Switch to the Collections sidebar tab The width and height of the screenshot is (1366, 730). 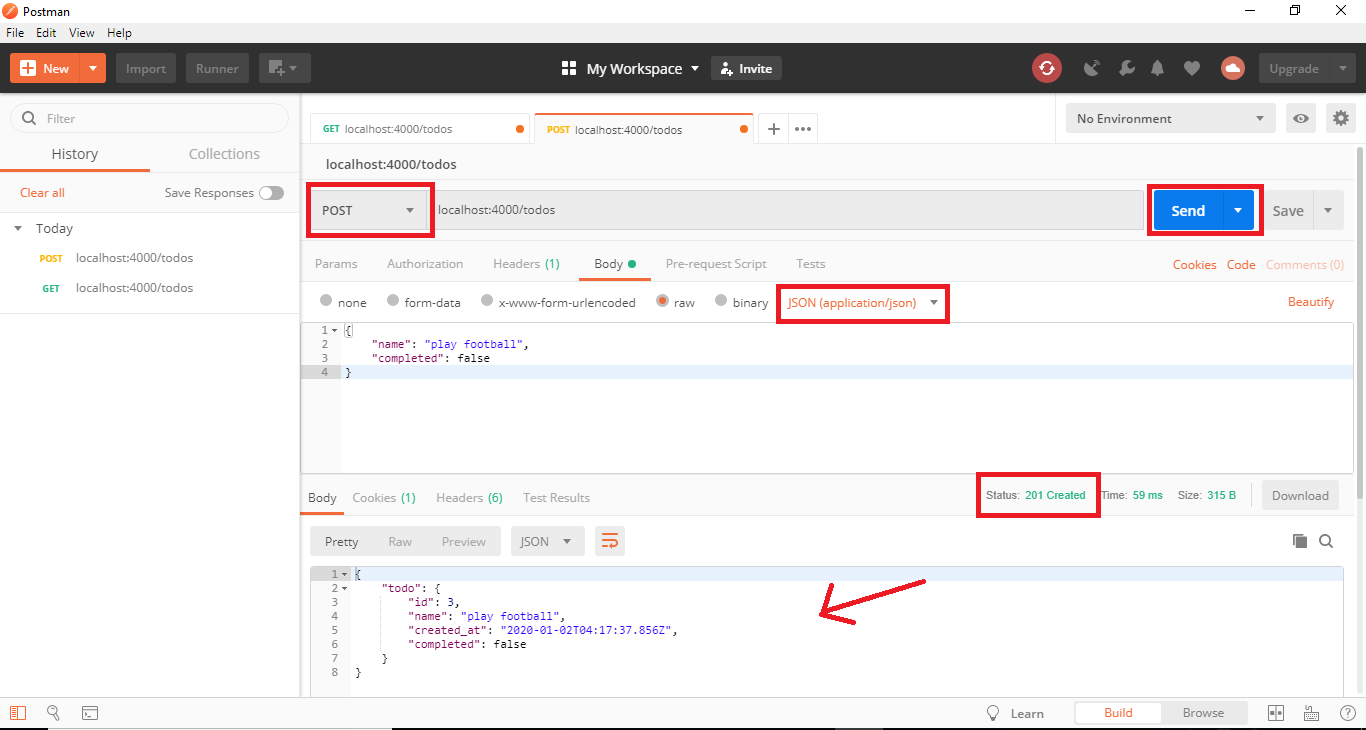[224, 154]
